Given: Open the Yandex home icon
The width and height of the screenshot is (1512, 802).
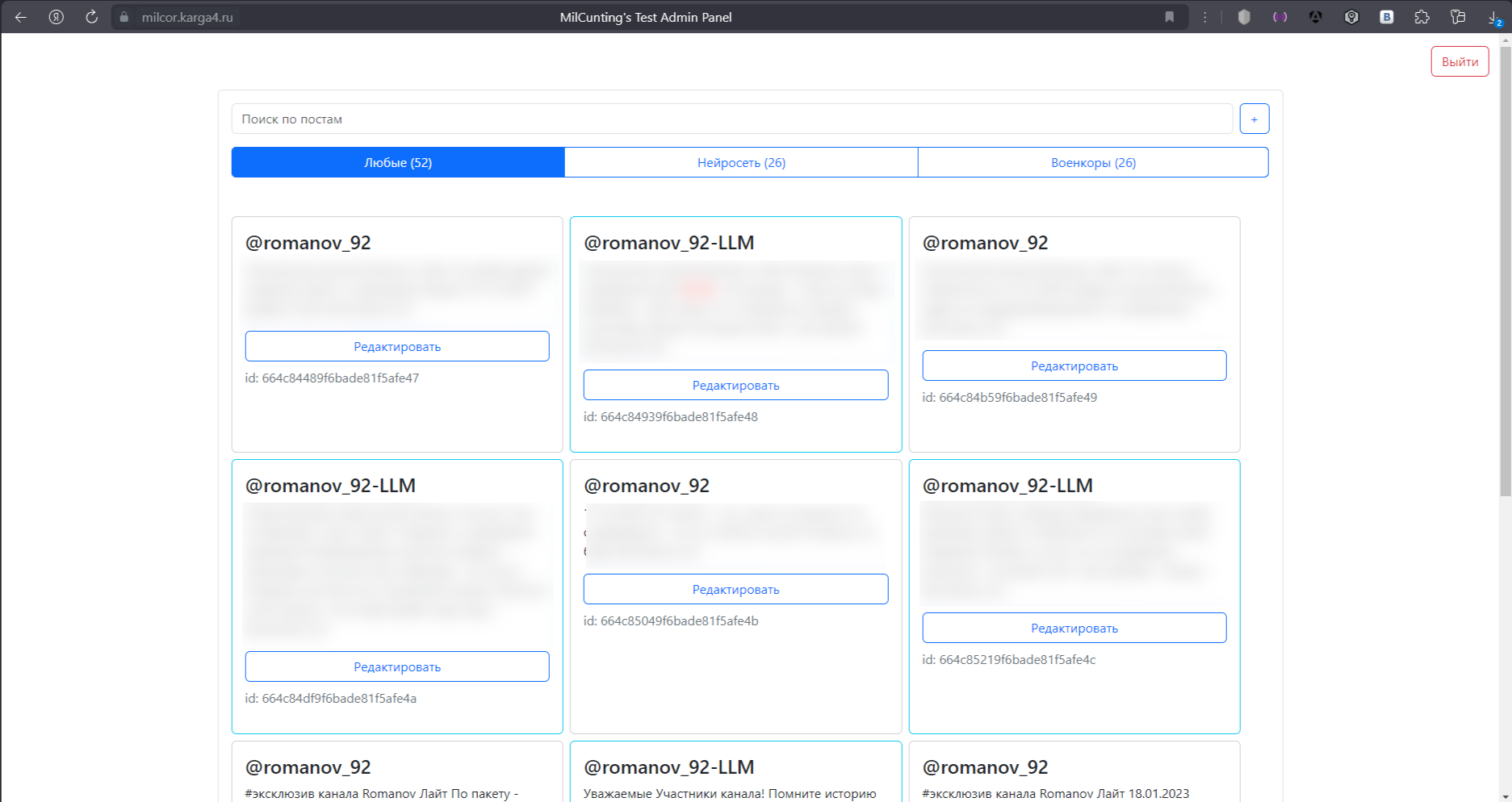Looking at the screenshot, I should pyautogui.click(x=57, y=17).
